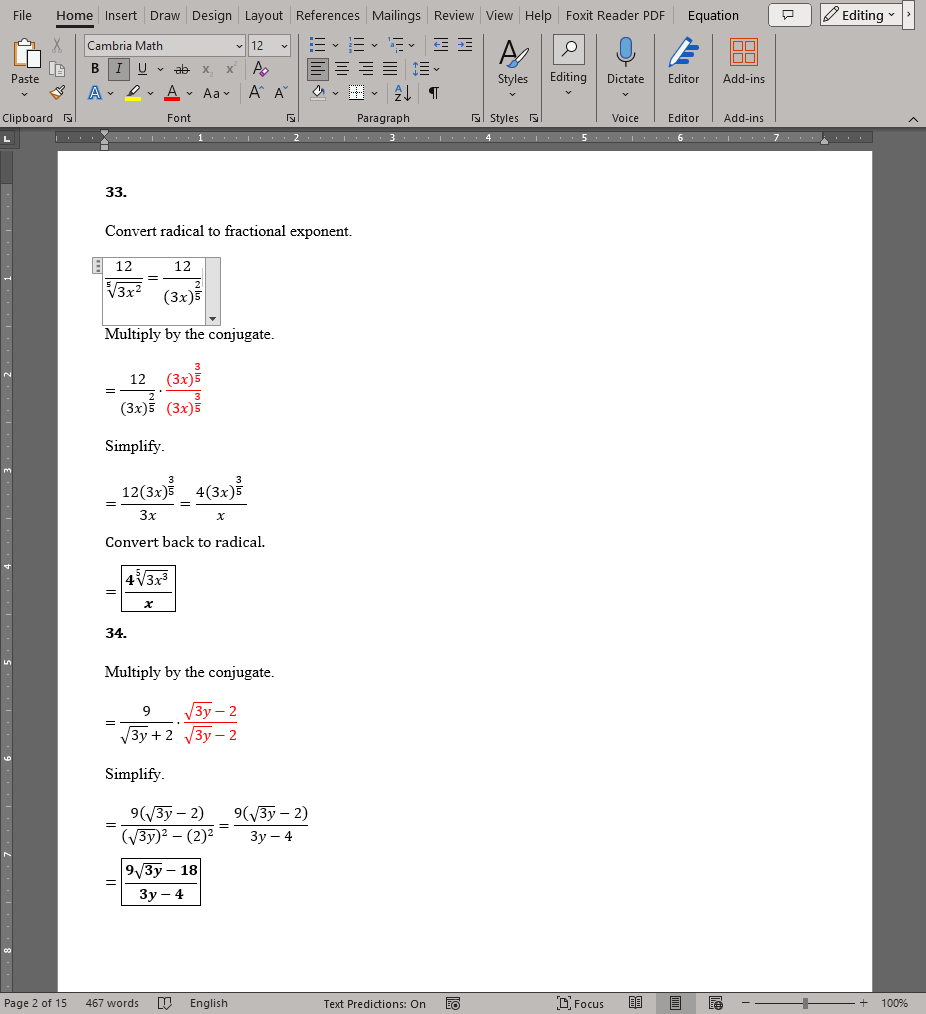Toggle Text Predictions: On

[374, 1004]
